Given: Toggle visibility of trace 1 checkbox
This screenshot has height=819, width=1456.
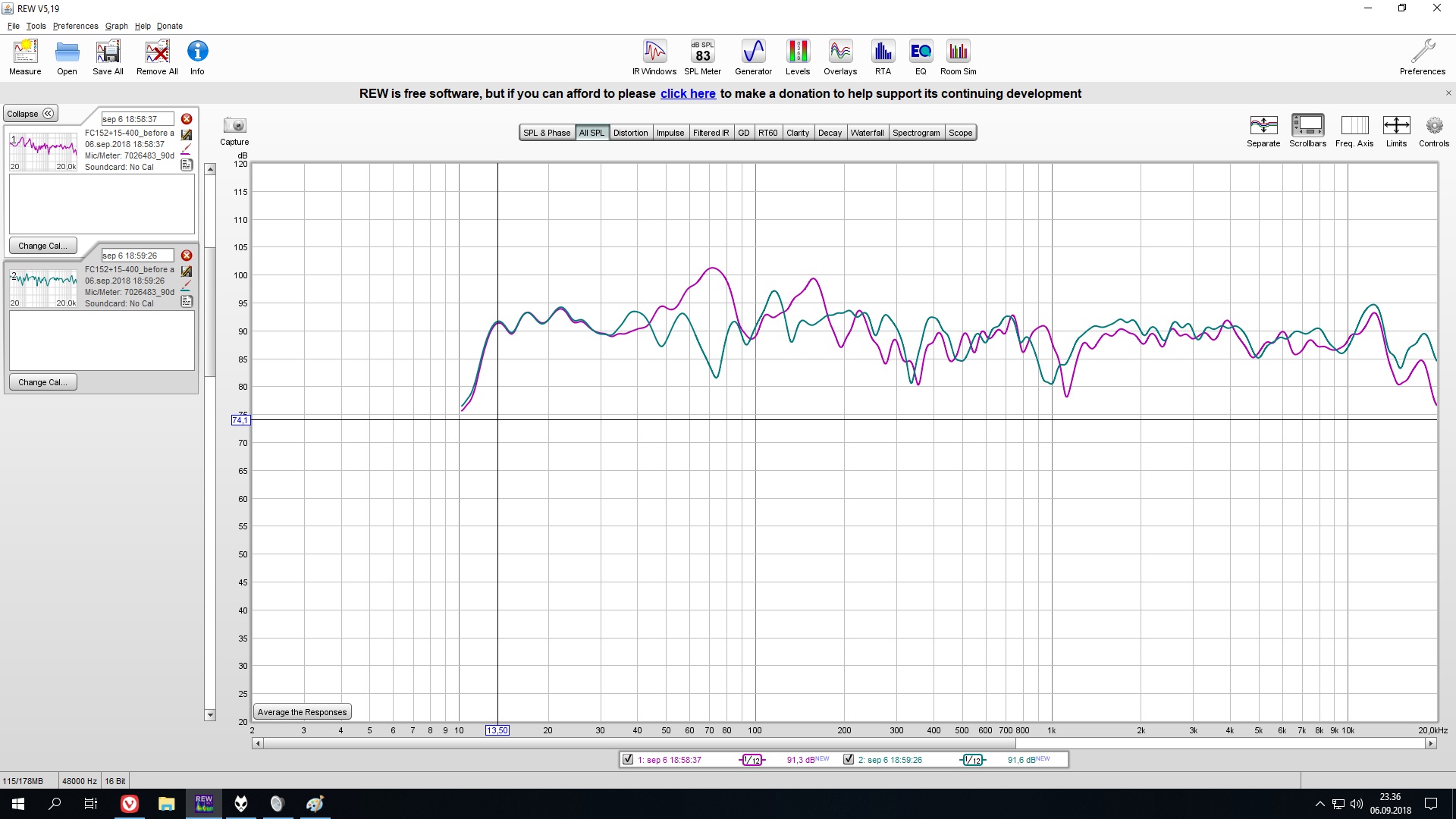Looking at the screenshot, I should (x=628, y=759).
